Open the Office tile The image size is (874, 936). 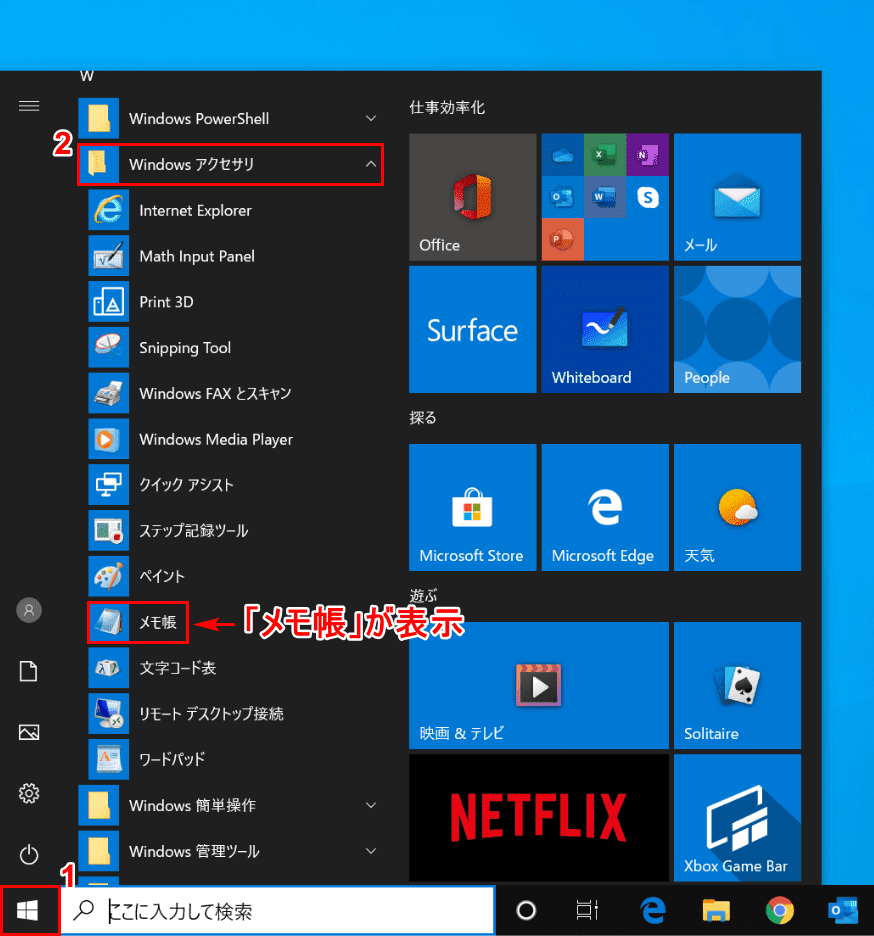(473, 197)
